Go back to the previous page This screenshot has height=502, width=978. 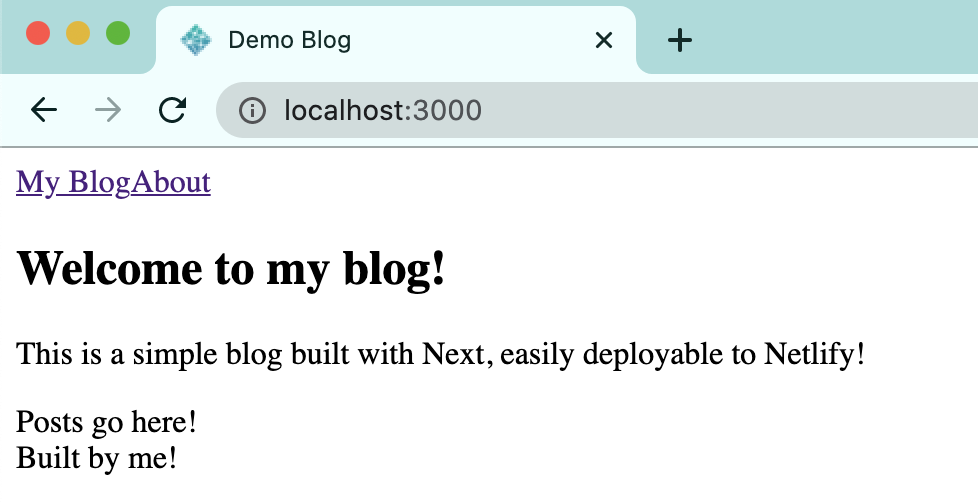[x=44, y=110]
